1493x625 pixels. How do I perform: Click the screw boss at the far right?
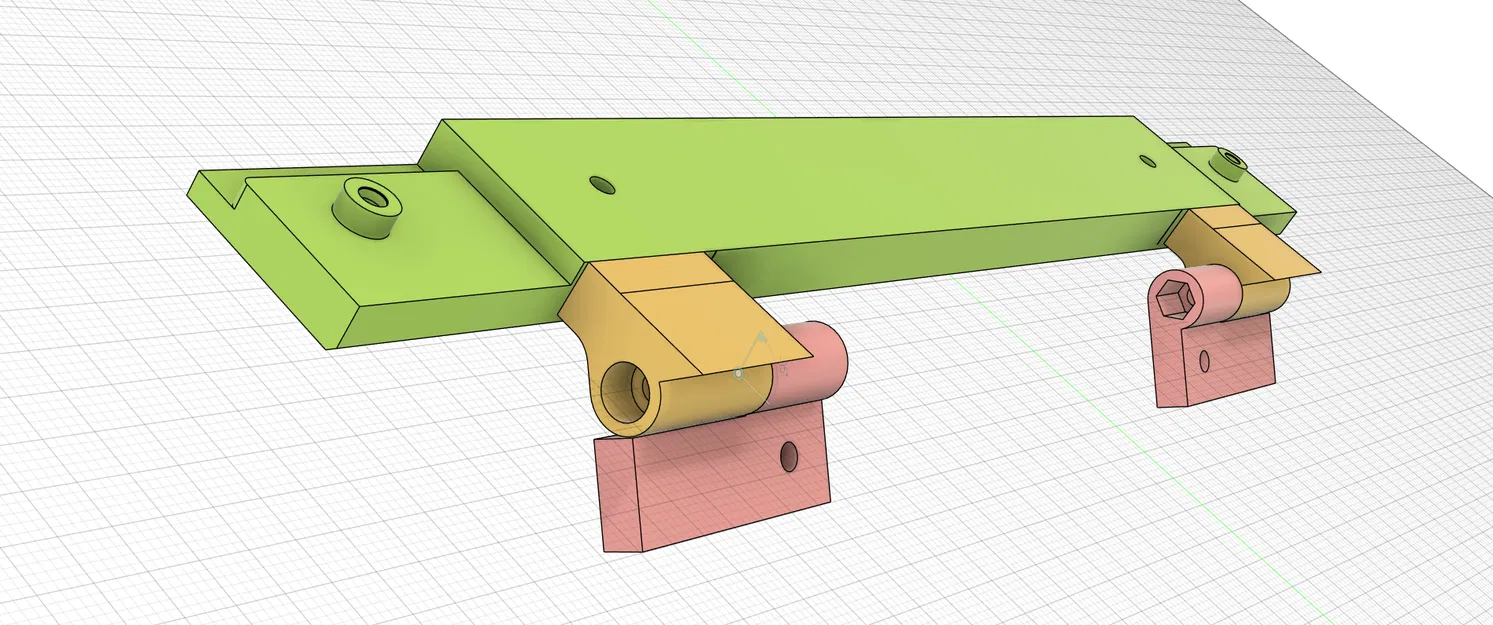[1230, 158]
